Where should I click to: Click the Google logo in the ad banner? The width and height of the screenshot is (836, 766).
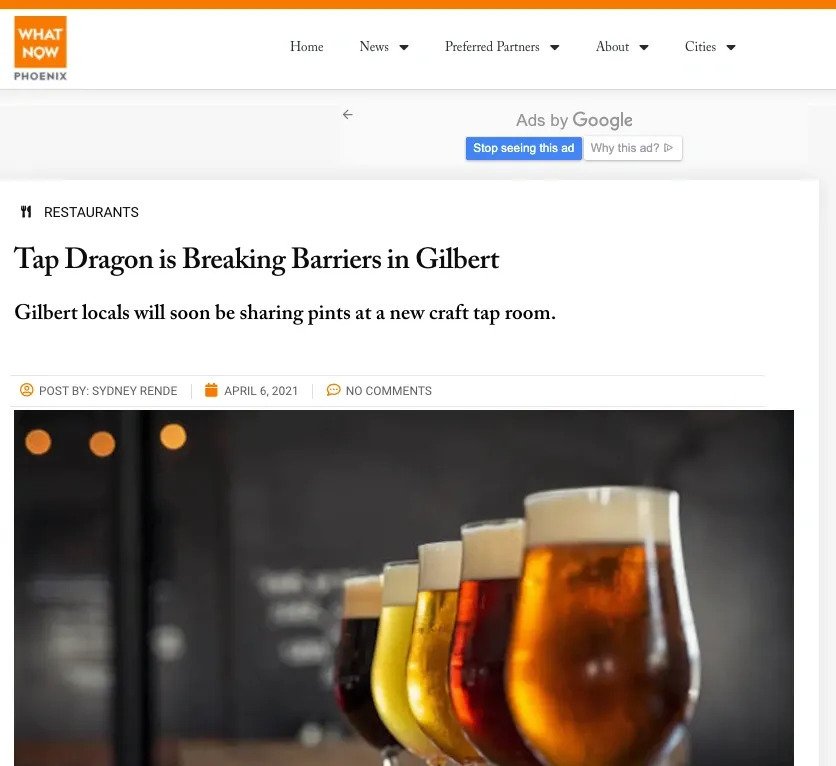tap(604, 120)
